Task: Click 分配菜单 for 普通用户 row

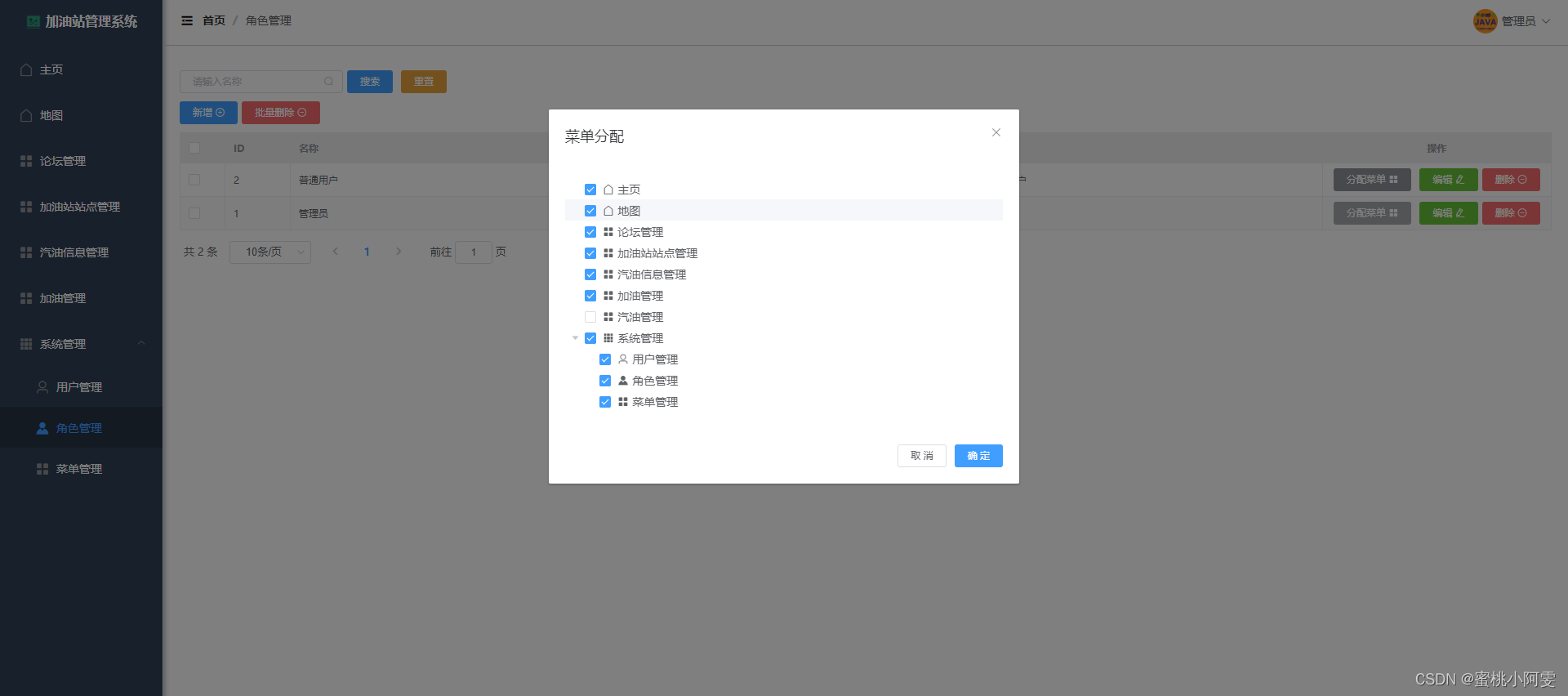Action: (x=1372, y=180)
